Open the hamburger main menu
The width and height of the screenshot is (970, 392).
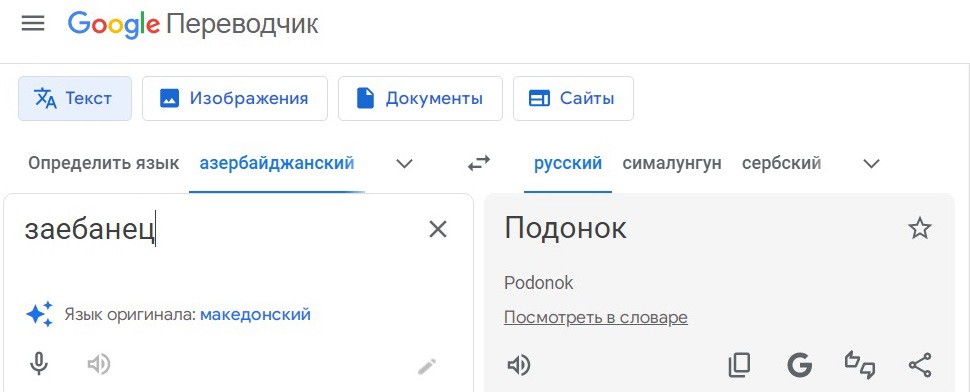coord(33,24)
